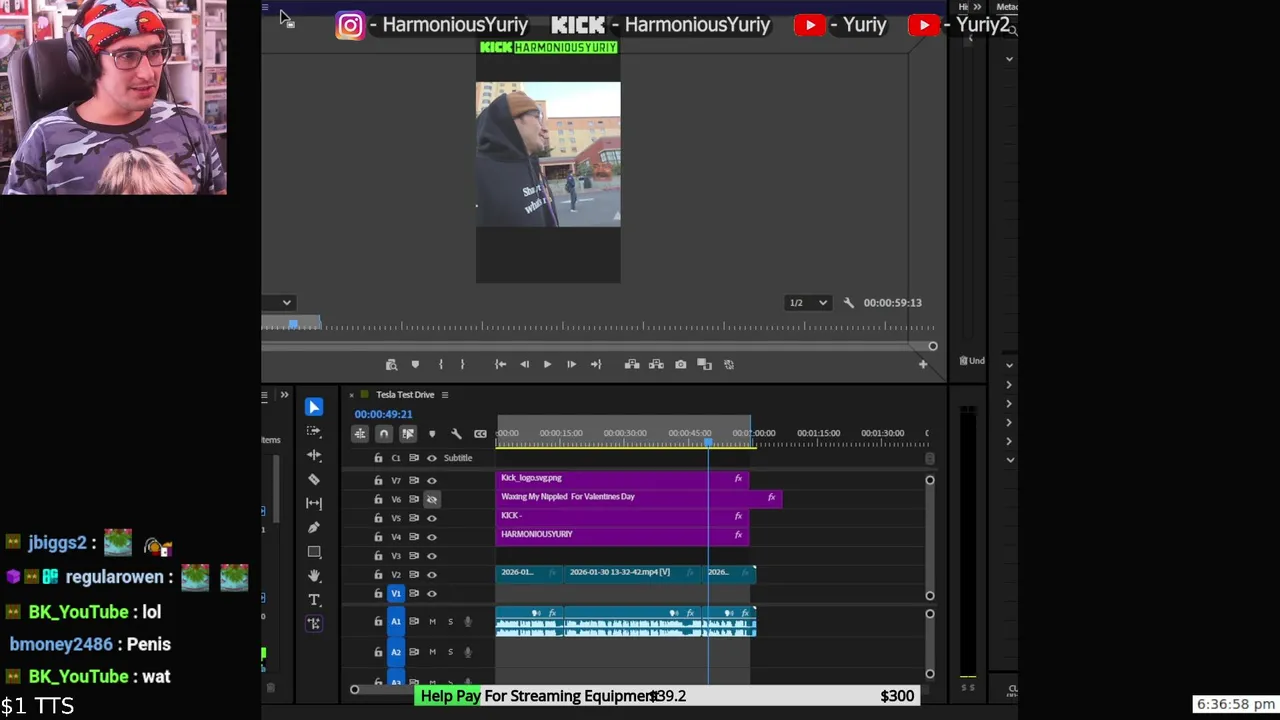The image size is (1280, 720).
Task: Show hidden V6 track output
Action: tap(432, 499)
